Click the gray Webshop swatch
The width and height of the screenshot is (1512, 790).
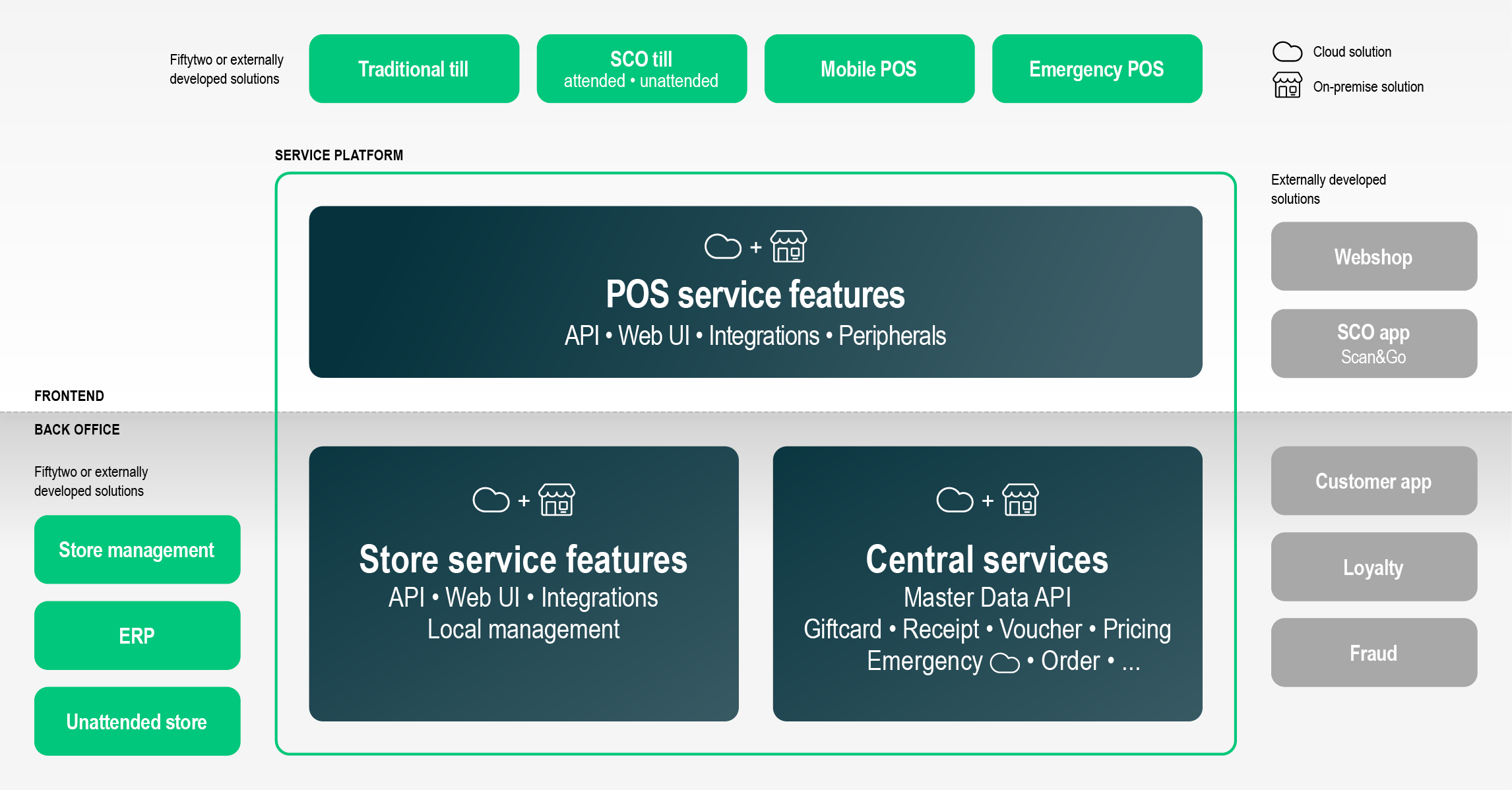[1373, 257]
